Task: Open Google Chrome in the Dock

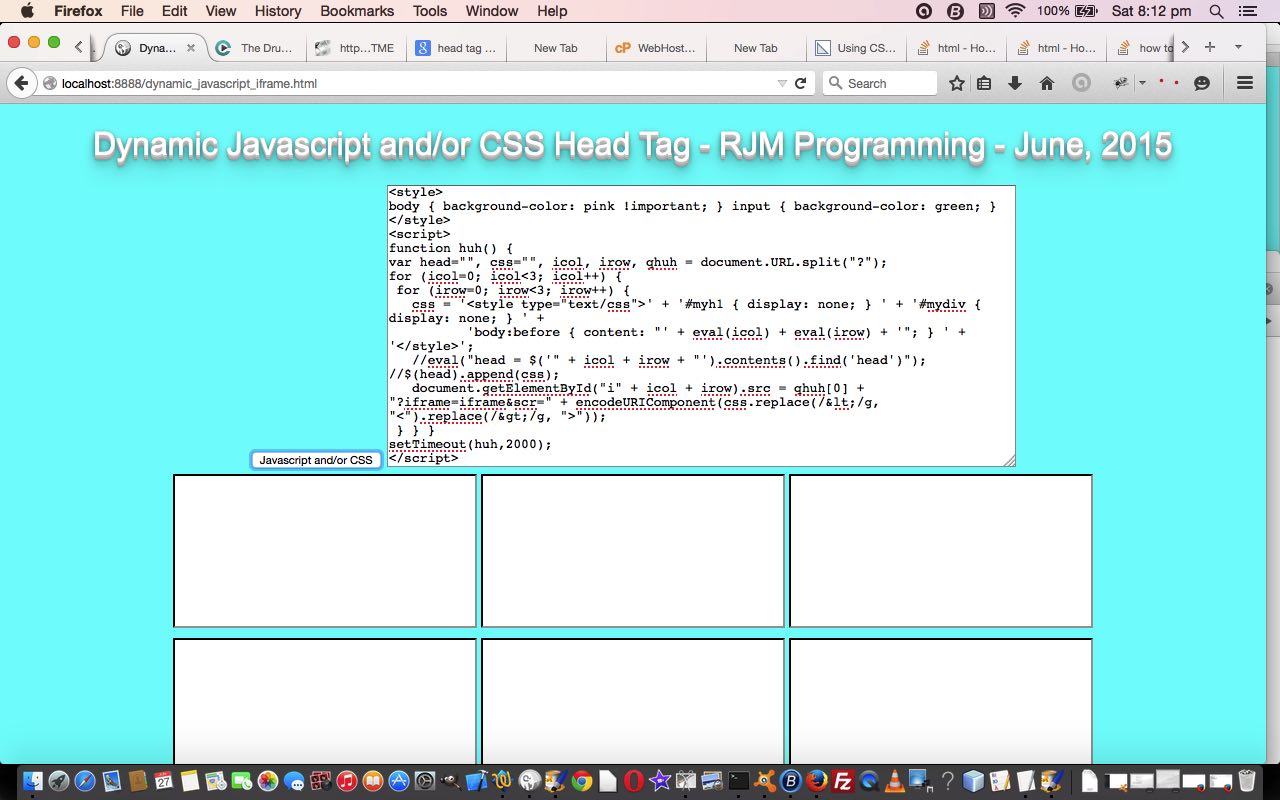Action: (x=582, y=781)
